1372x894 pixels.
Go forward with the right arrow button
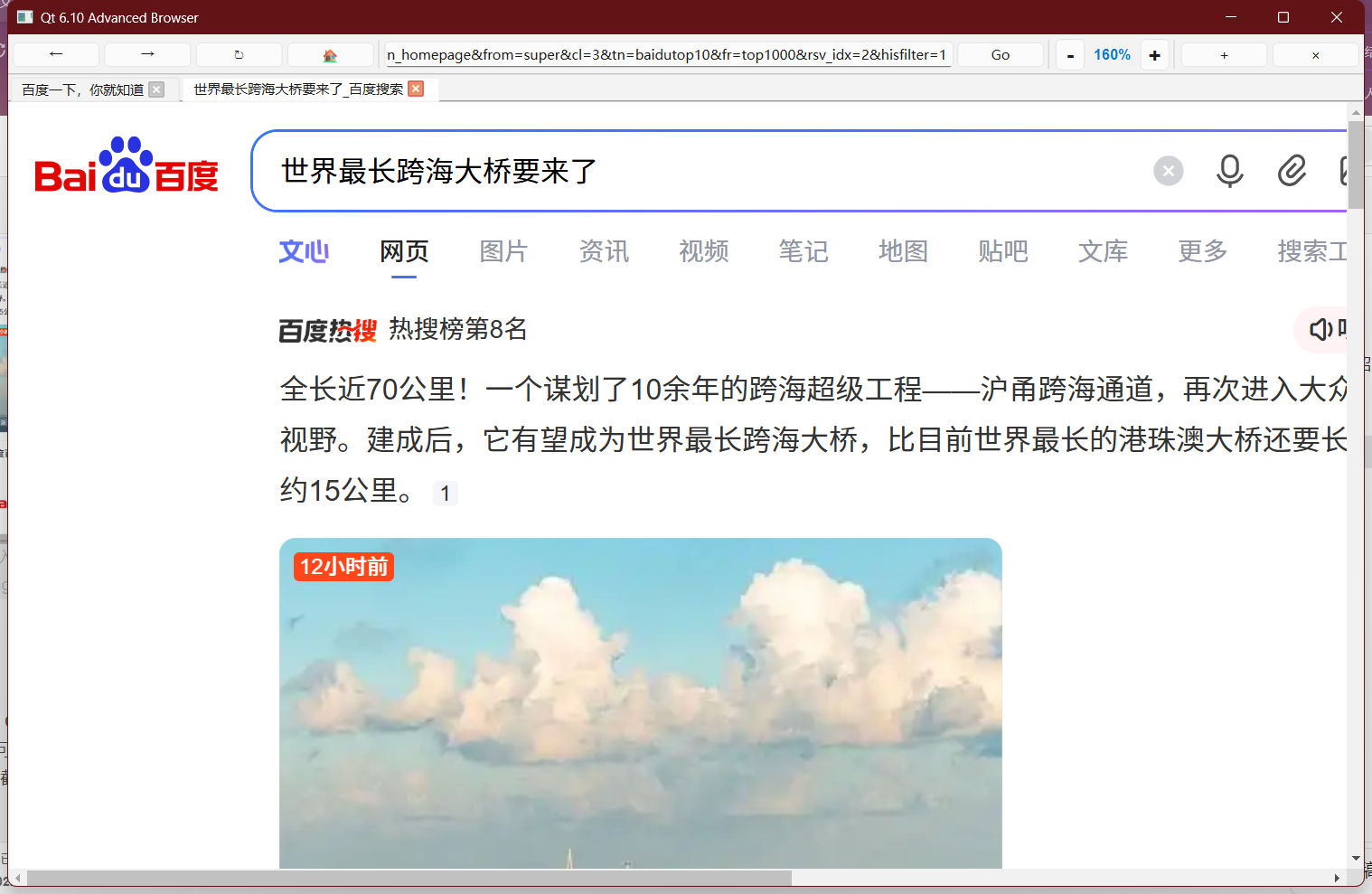[x=147, y=55]
